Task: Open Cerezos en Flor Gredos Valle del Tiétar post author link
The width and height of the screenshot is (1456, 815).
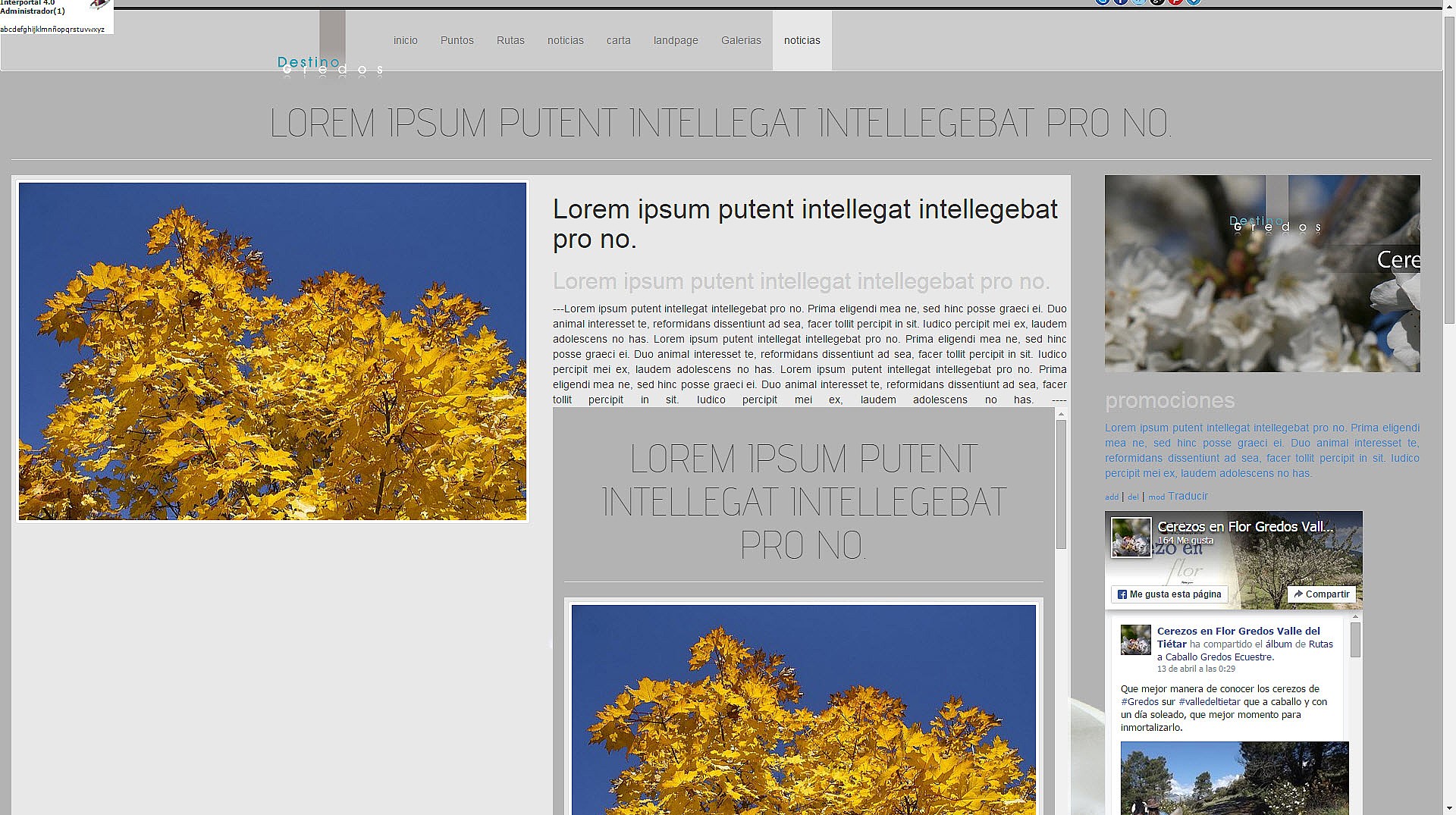Action: [x=1238, y=637]
